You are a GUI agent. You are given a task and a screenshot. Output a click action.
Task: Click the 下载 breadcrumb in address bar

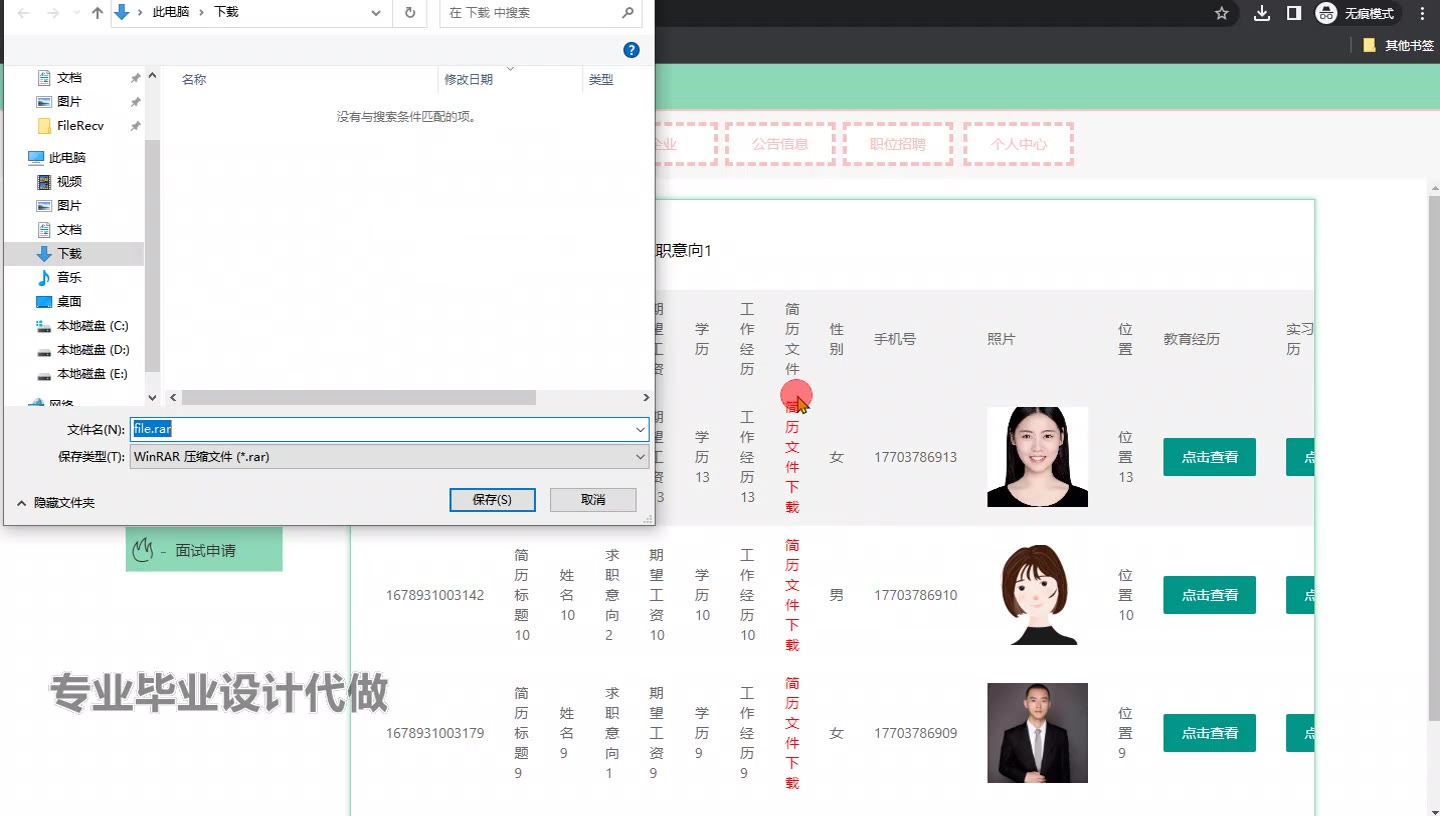coord(227,13)
